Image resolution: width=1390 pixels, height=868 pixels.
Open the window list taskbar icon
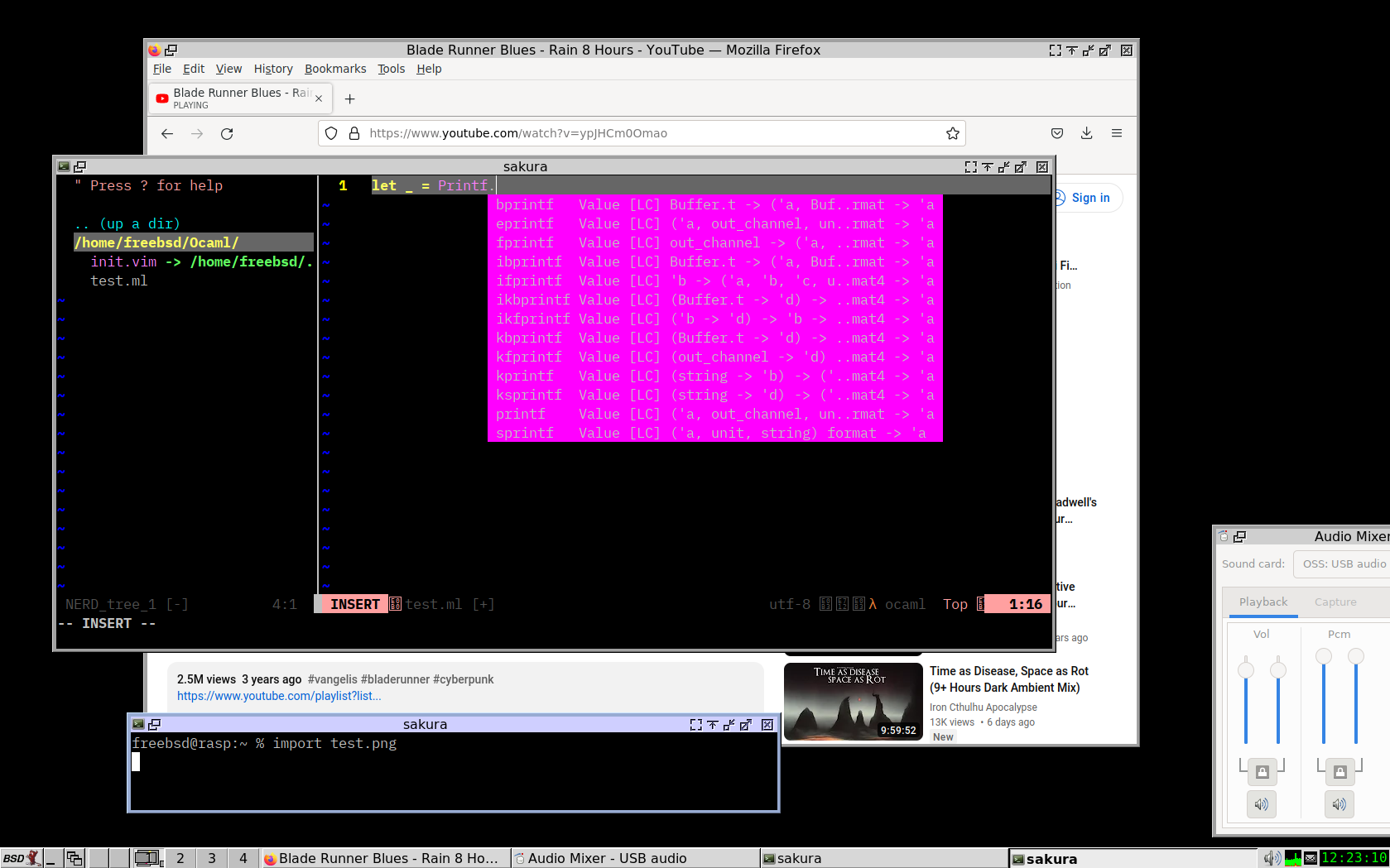[x=75, y=858]
